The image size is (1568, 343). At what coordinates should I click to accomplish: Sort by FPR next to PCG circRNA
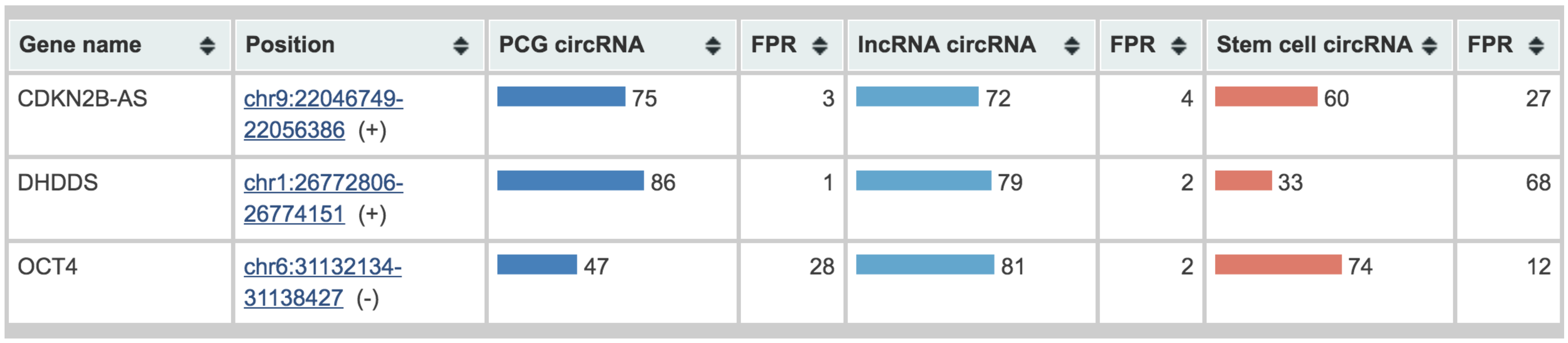(x=820, y=46)
